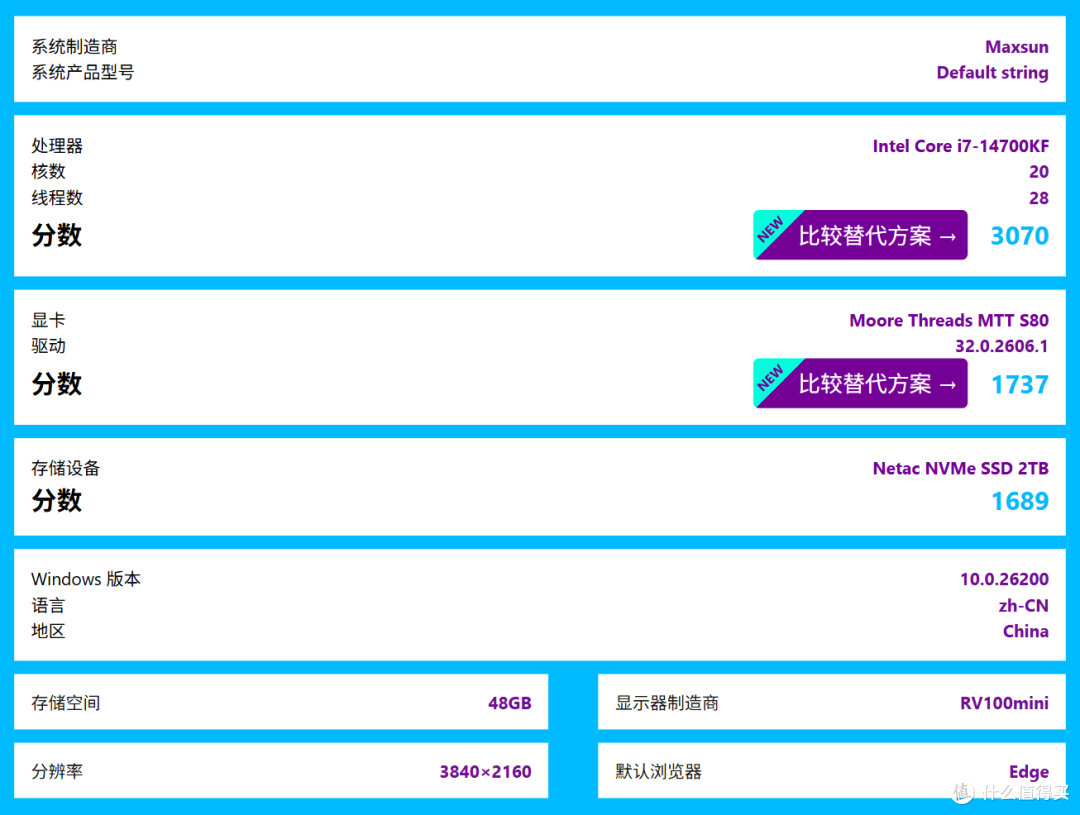This screenshot has width=1080, height=815.
Task: Click the 系统产品型号 label
Action: pos(83,72)
